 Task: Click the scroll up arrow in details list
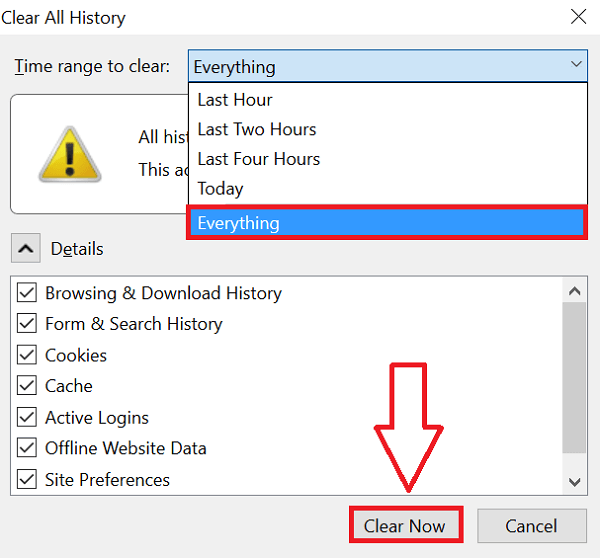574,291
